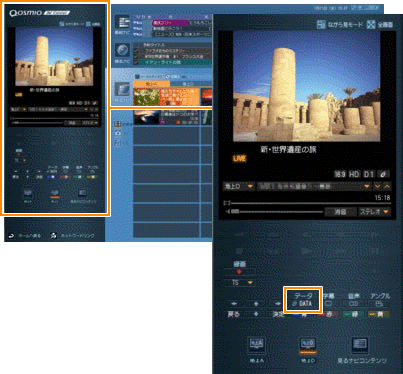The width and height of the screenshot is (403, 374).
Task: Step channel down with the down chevron
Action: [377, 186]
